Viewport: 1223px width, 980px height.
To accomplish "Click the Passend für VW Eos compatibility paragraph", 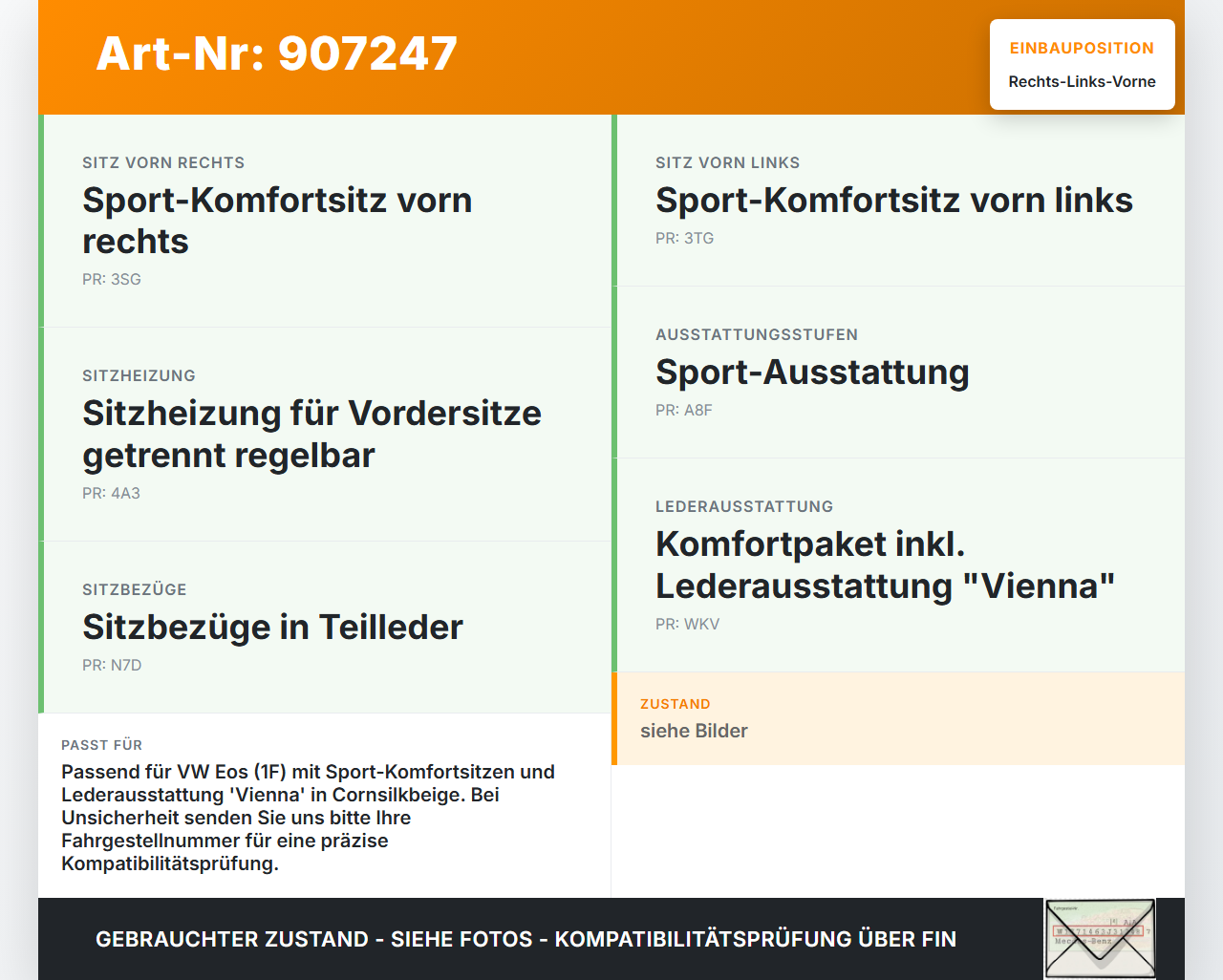I will [308, 818].
